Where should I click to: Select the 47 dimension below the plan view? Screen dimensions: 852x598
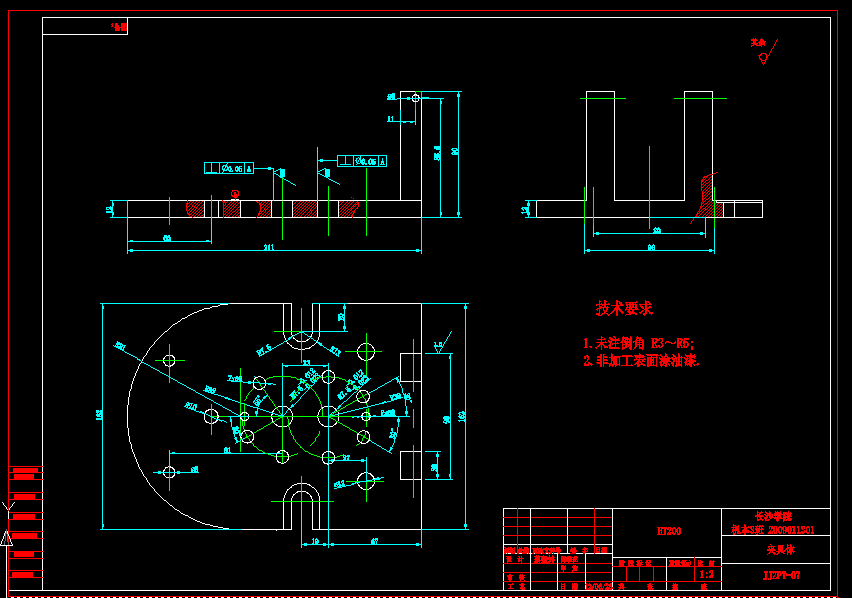pyautogui.click(x=374, y=541)
